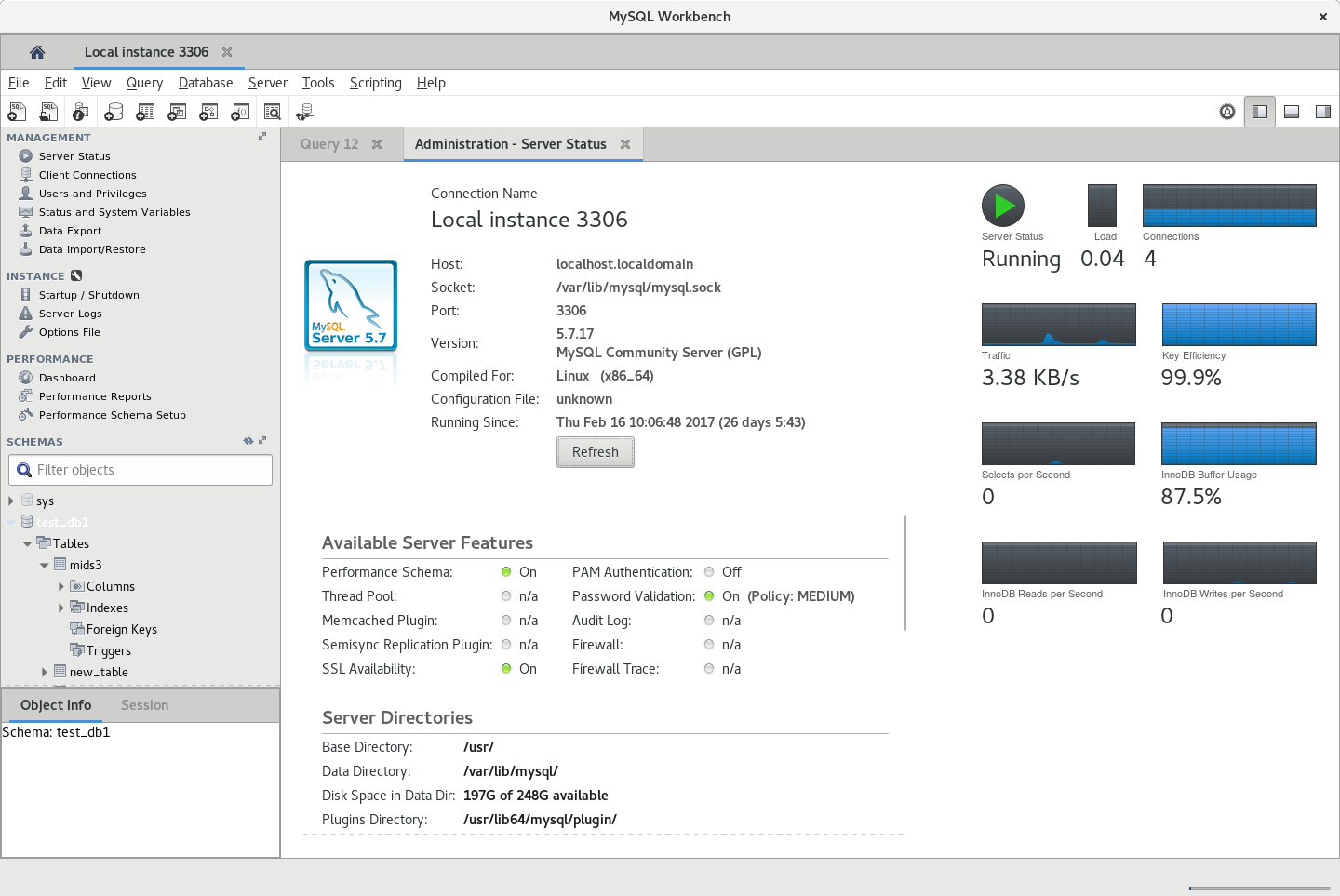1340x896 pixels.
Task: Click the server features vertical scrollbar
Action: click(904, 573)
